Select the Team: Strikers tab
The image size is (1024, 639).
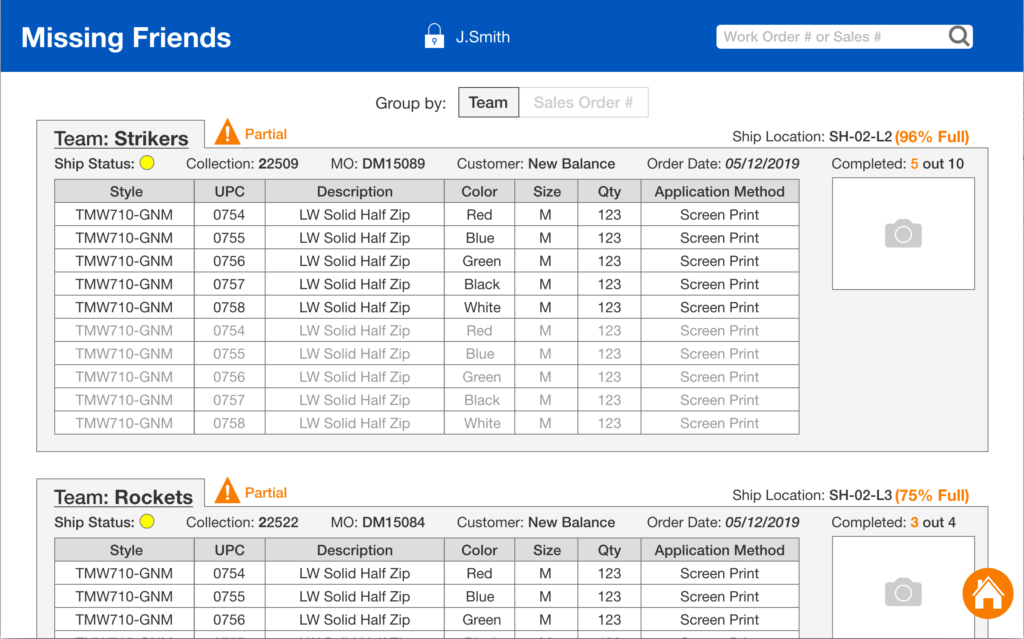point(121,138)
